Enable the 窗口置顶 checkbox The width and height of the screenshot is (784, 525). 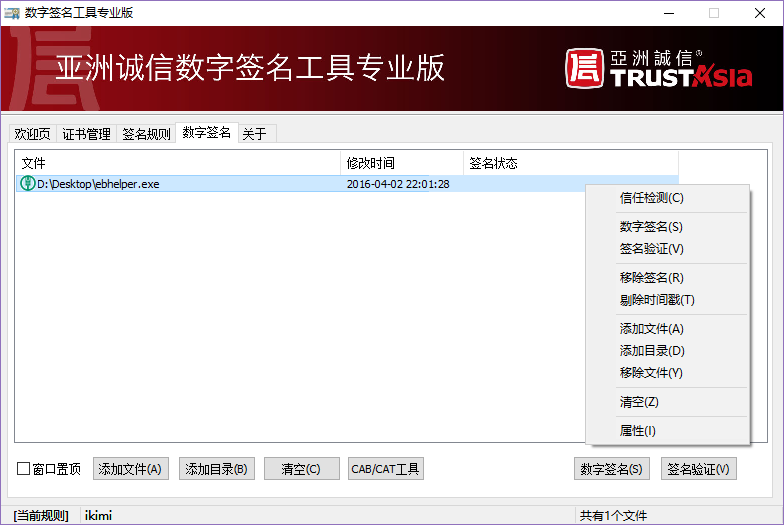[24, 468]
